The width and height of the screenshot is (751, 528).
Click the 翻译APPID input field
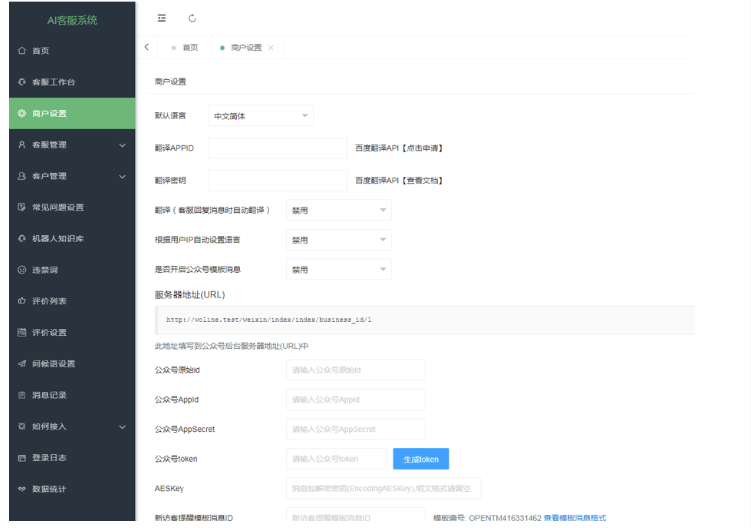coord(277,148)
